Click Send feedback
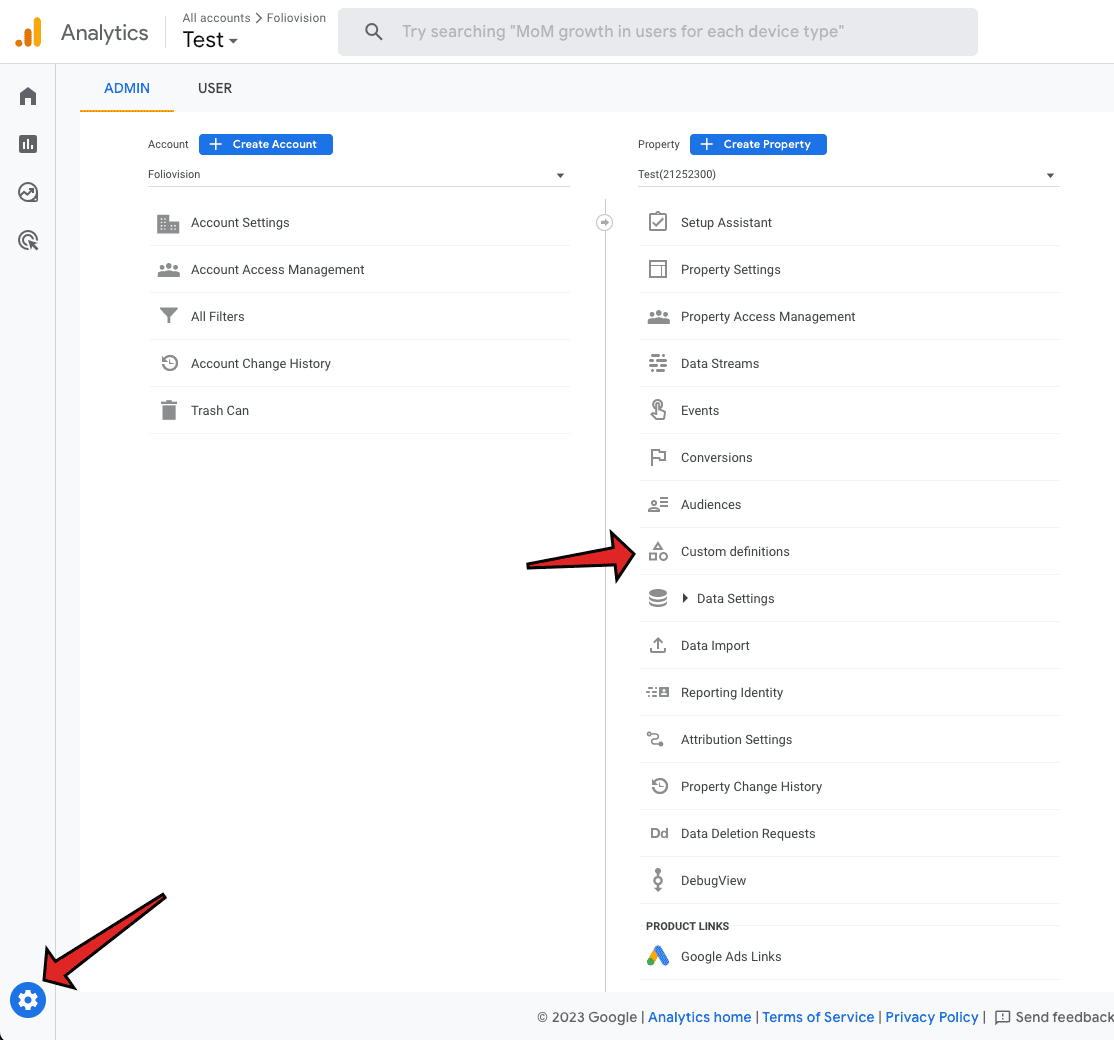 pyautogui.click(x=1054, y=1017)
